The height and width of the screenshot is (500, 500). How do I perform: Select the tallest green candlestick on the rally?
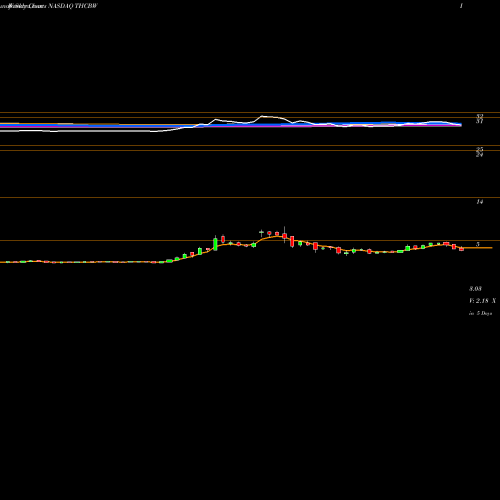pyautogui.click(x=215, y=243)
